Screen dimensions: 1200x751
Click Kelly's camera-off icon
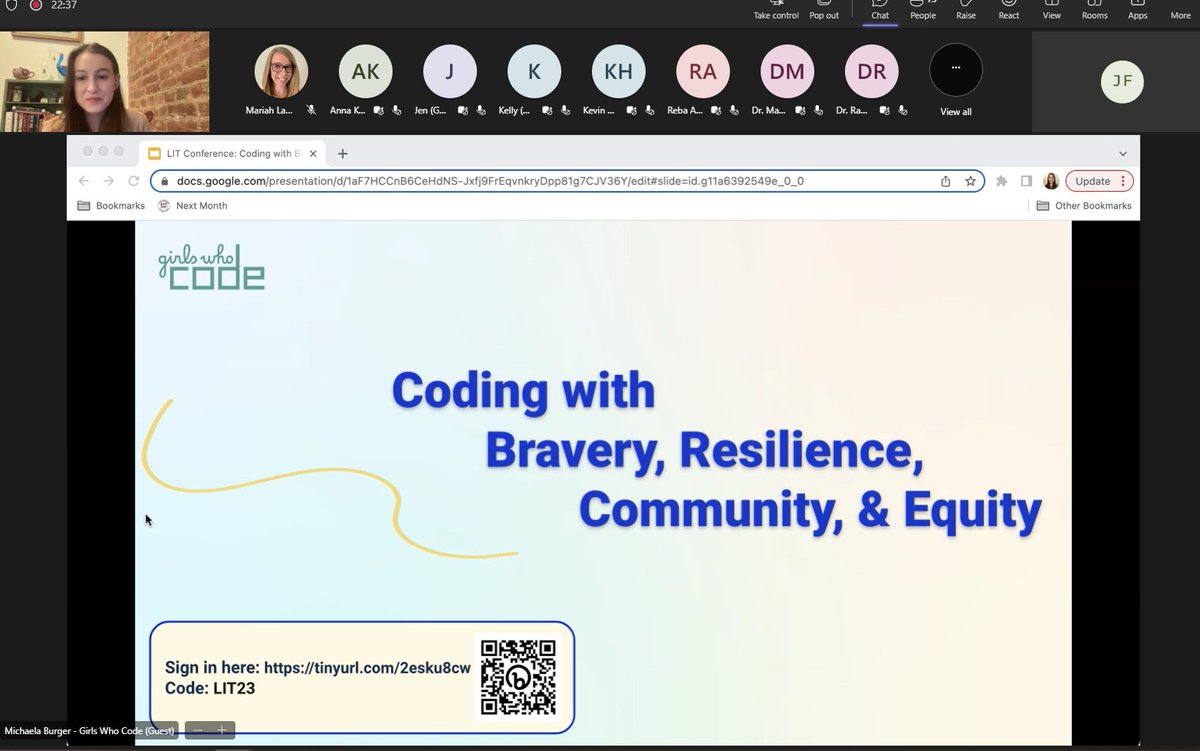point(548,111)
